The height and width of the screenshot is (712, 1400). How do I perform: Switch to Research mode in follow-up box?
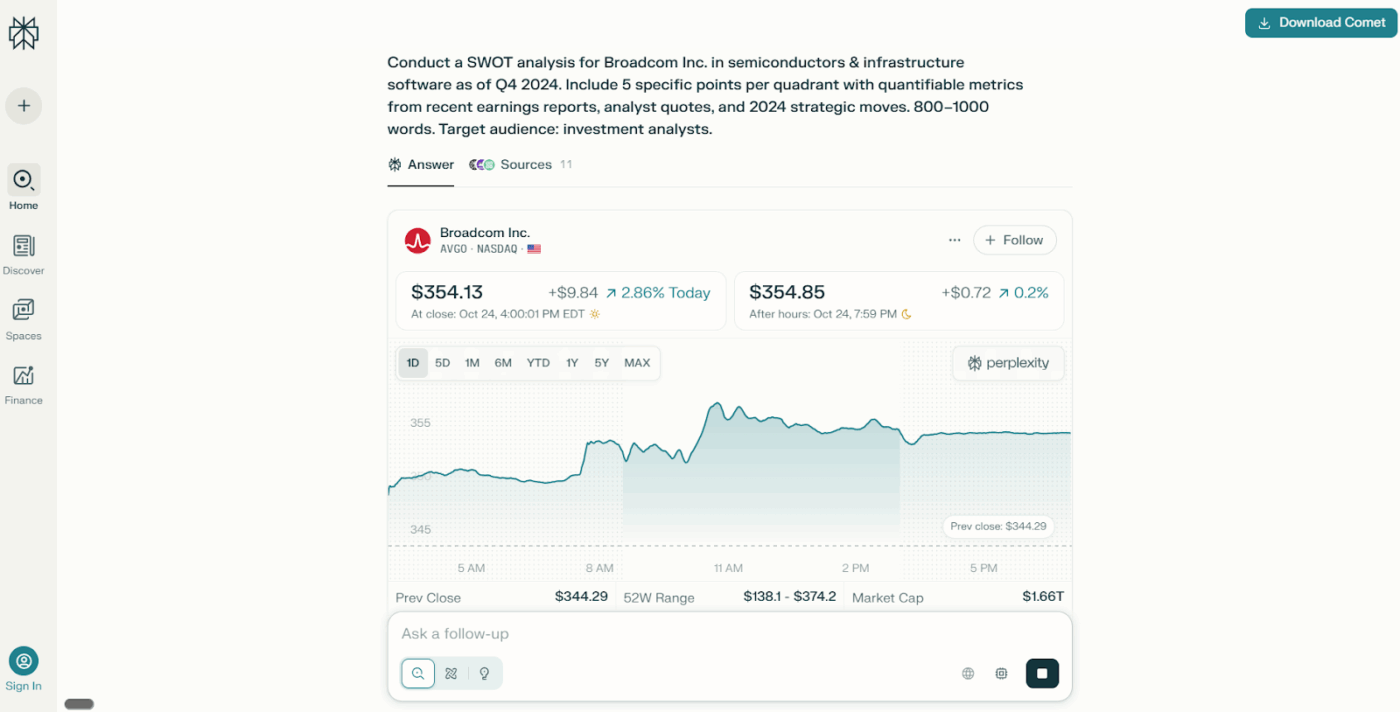451,673
